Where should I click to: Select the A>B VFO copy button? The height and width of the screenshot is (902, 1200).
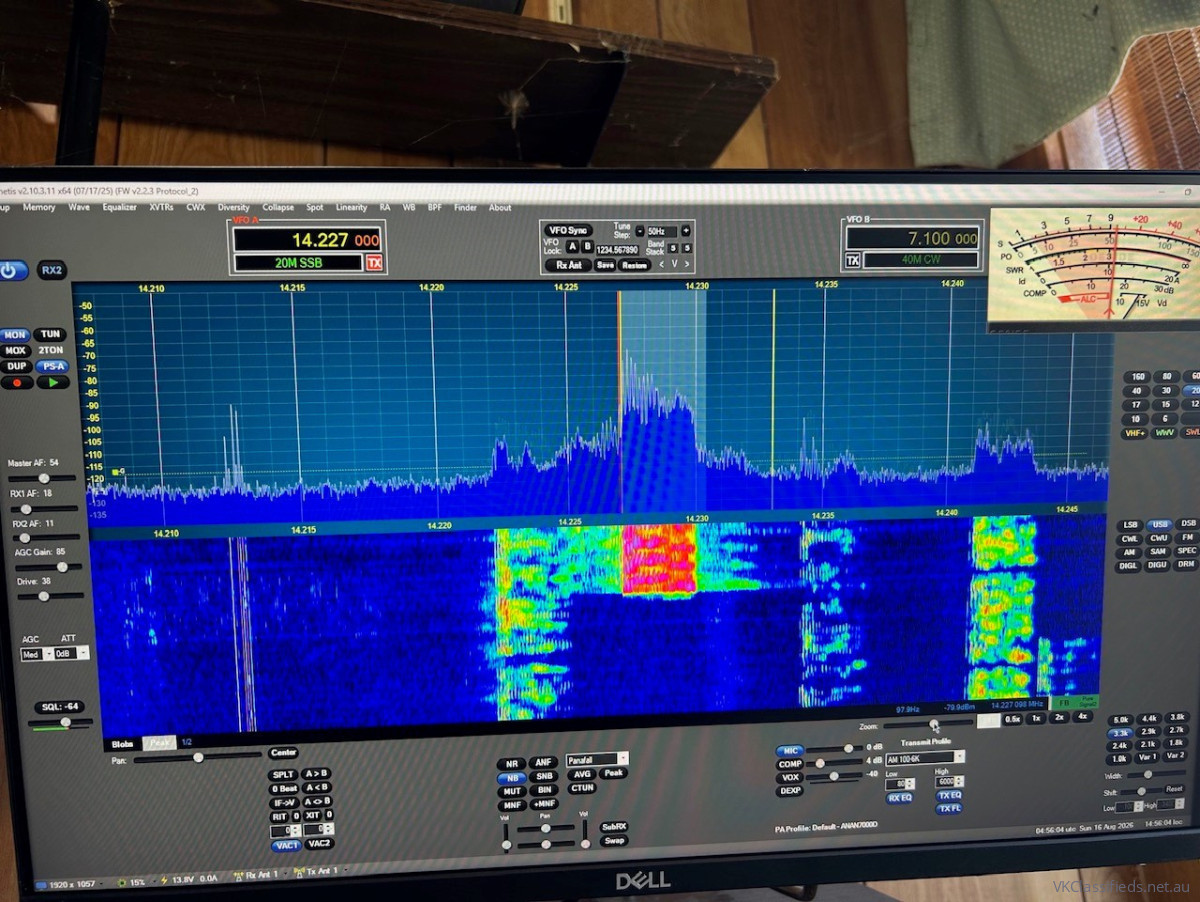click(x=316, y=774)
